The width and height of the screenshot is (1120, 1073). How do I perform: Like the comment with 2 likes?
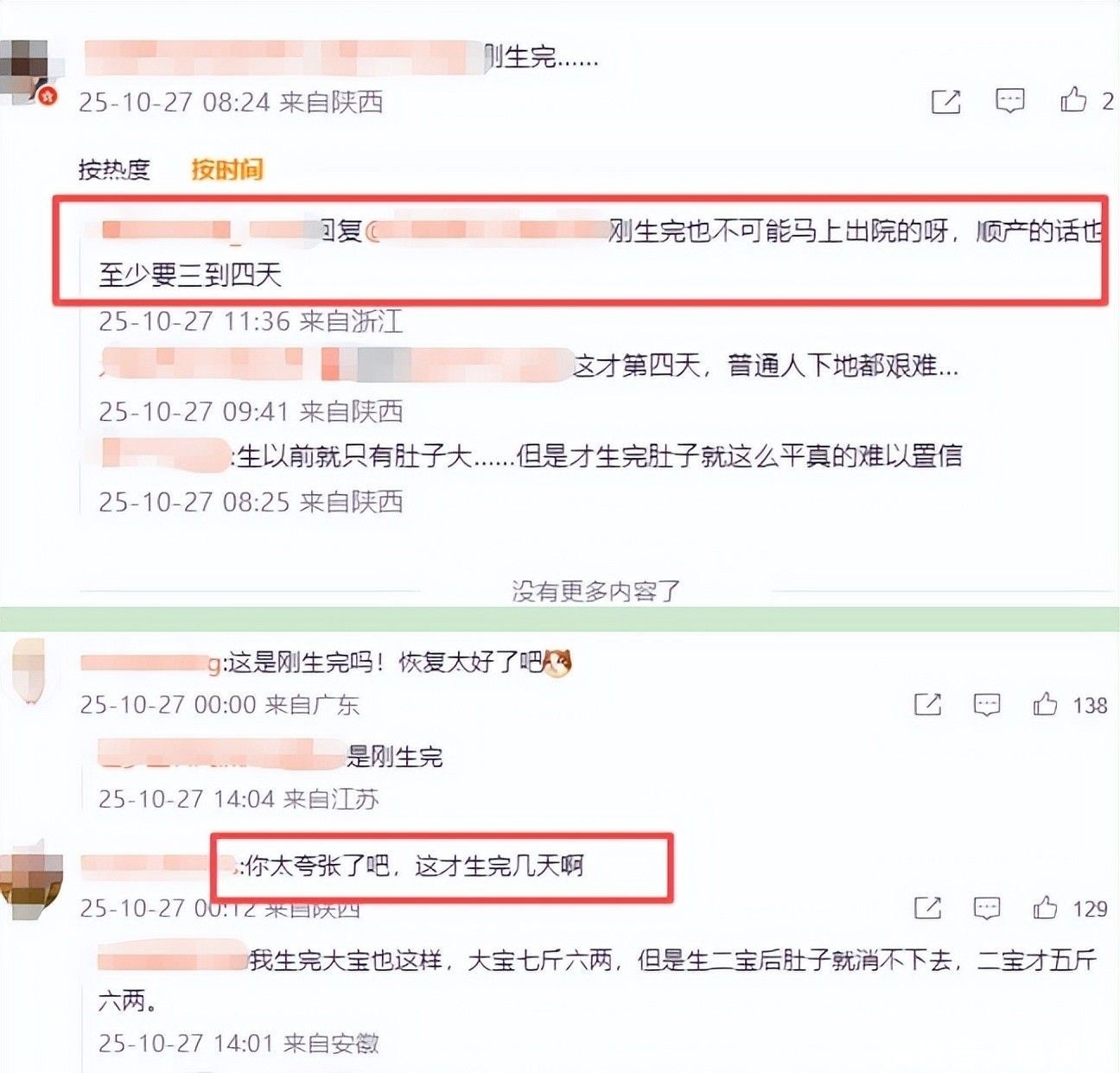coord(1073,99)
